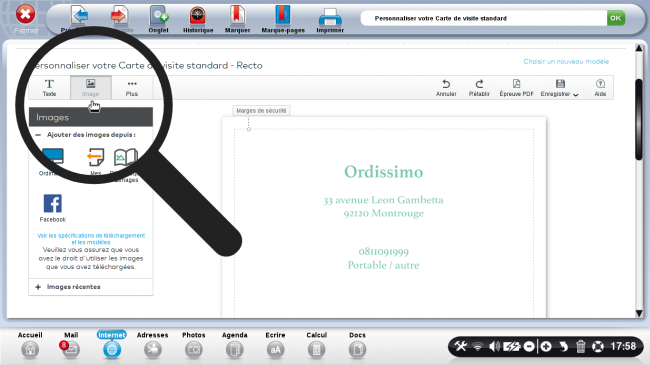Image resolution: width=650 pixels, height=365 pixels.
Task: Click the scroll down arrow
Action: tap(639, 313)
